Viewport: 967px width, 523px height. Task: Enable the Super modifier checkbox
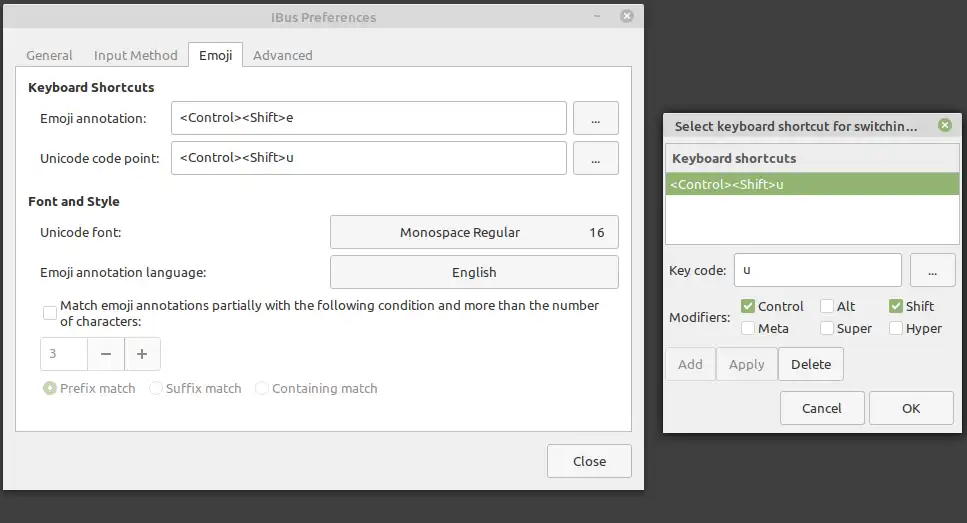(x=827, y=328)
